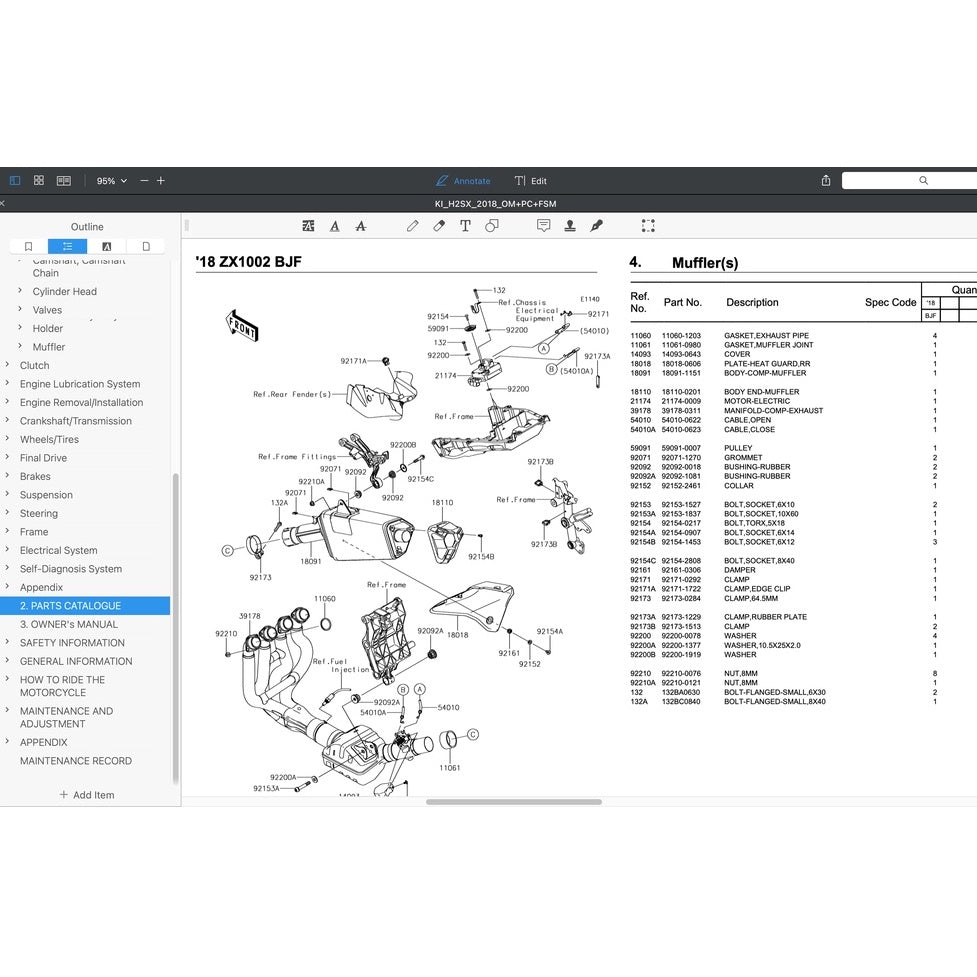Expand the Clutch outline section

tap(8, 366)
